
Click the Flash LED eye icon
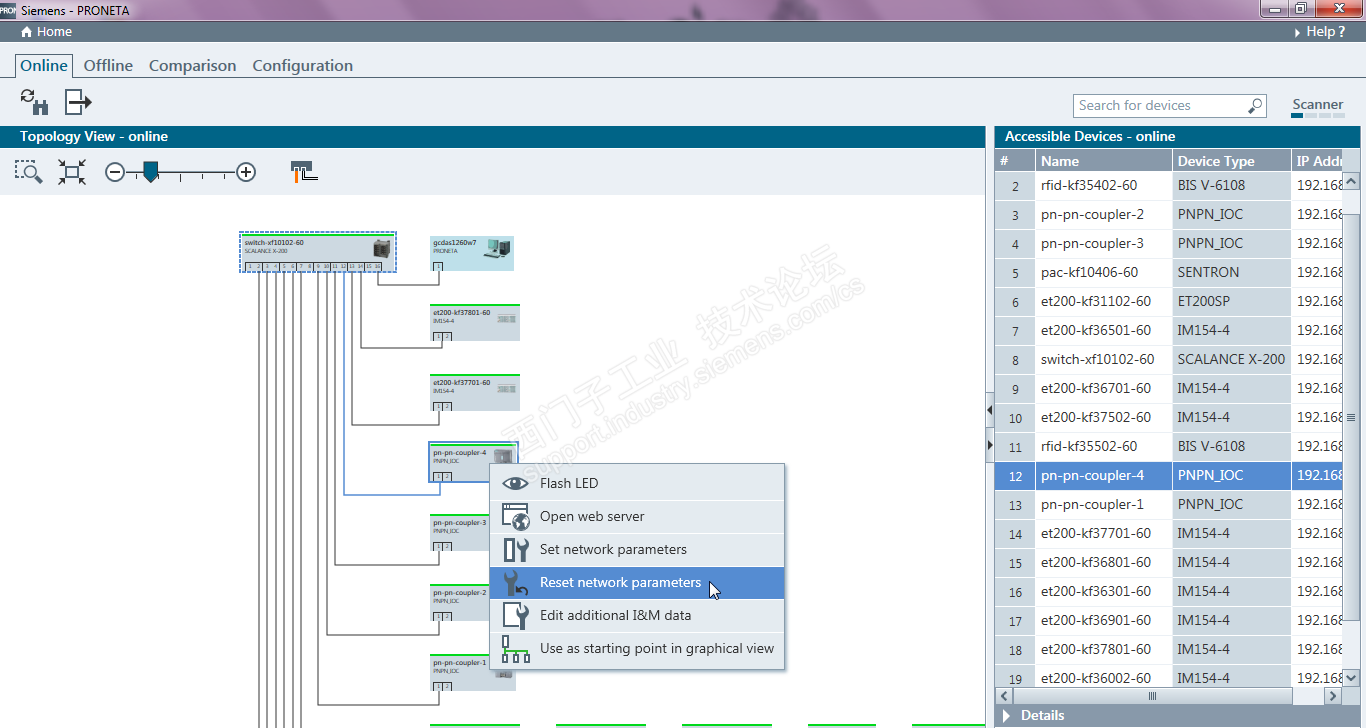tap(515, 483)
